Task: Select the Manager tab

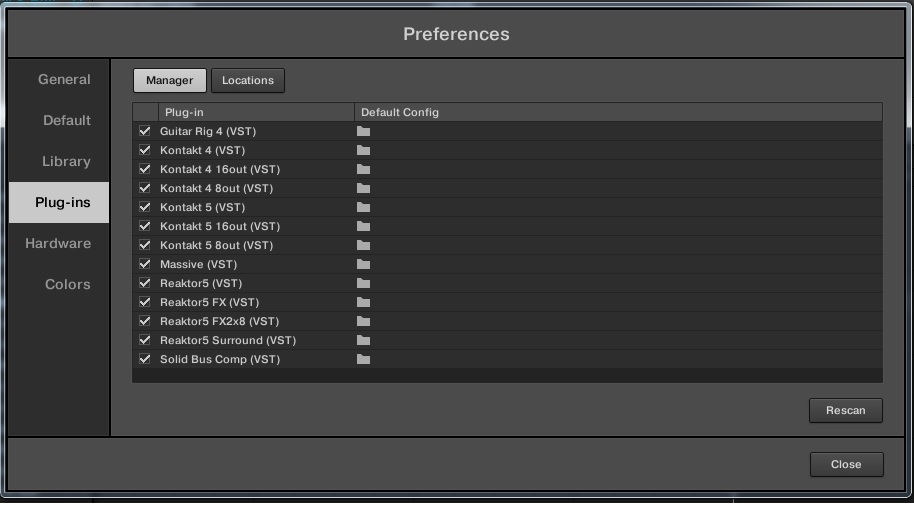Action: pyautogui.click(x=169, y=80)
